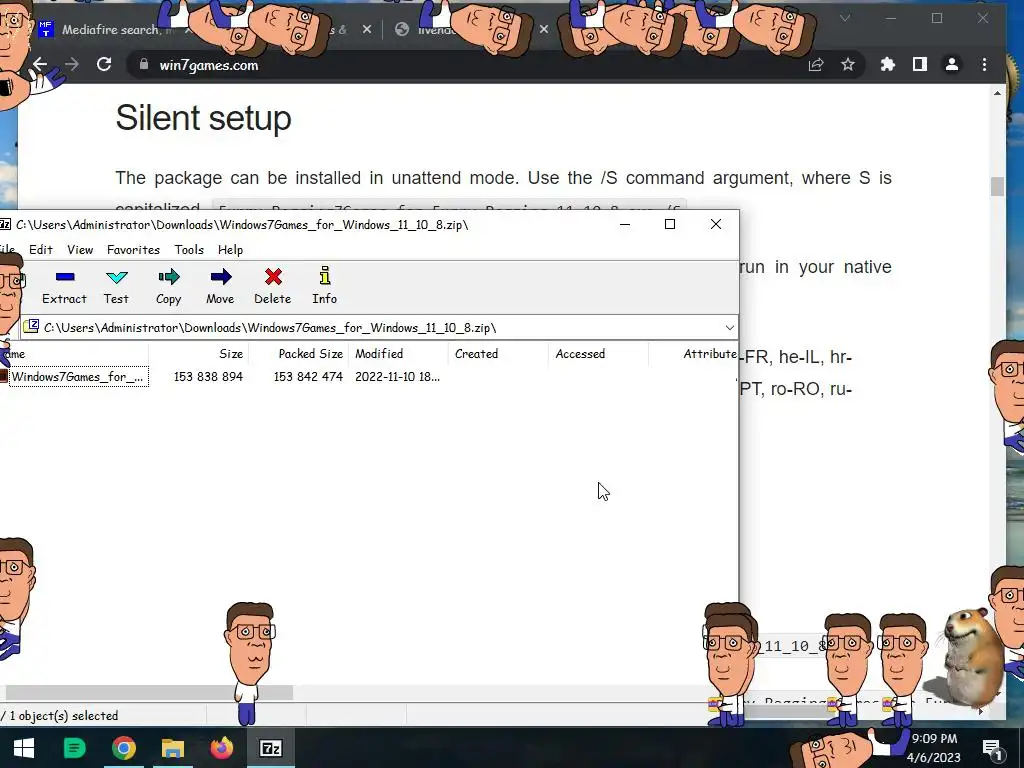1024x768 pixels.
Task: Open the Favorites menu
Action: tap(133, 249)
